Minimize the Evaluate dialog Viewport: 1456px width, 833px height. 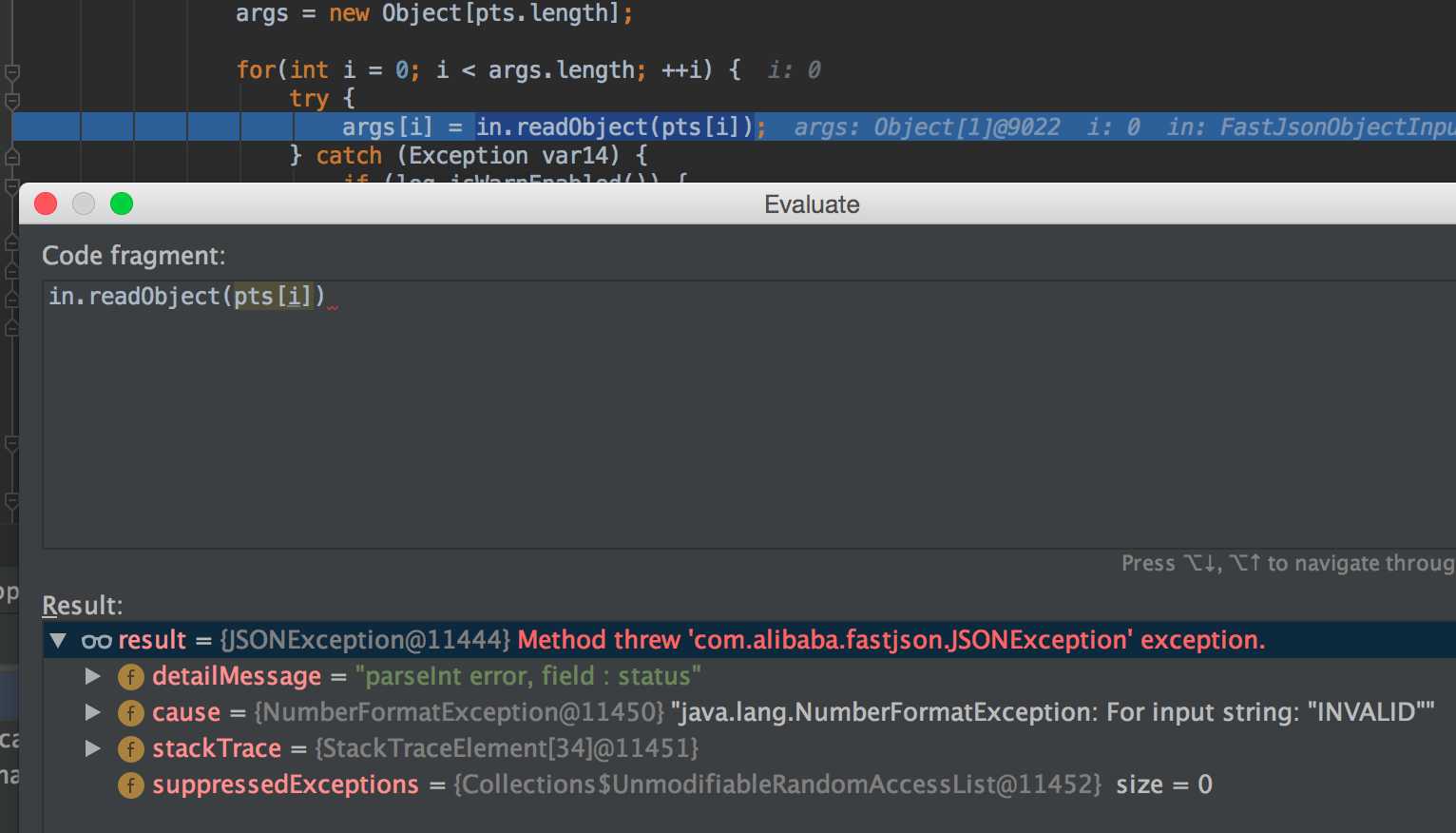(x=84, y=203)
